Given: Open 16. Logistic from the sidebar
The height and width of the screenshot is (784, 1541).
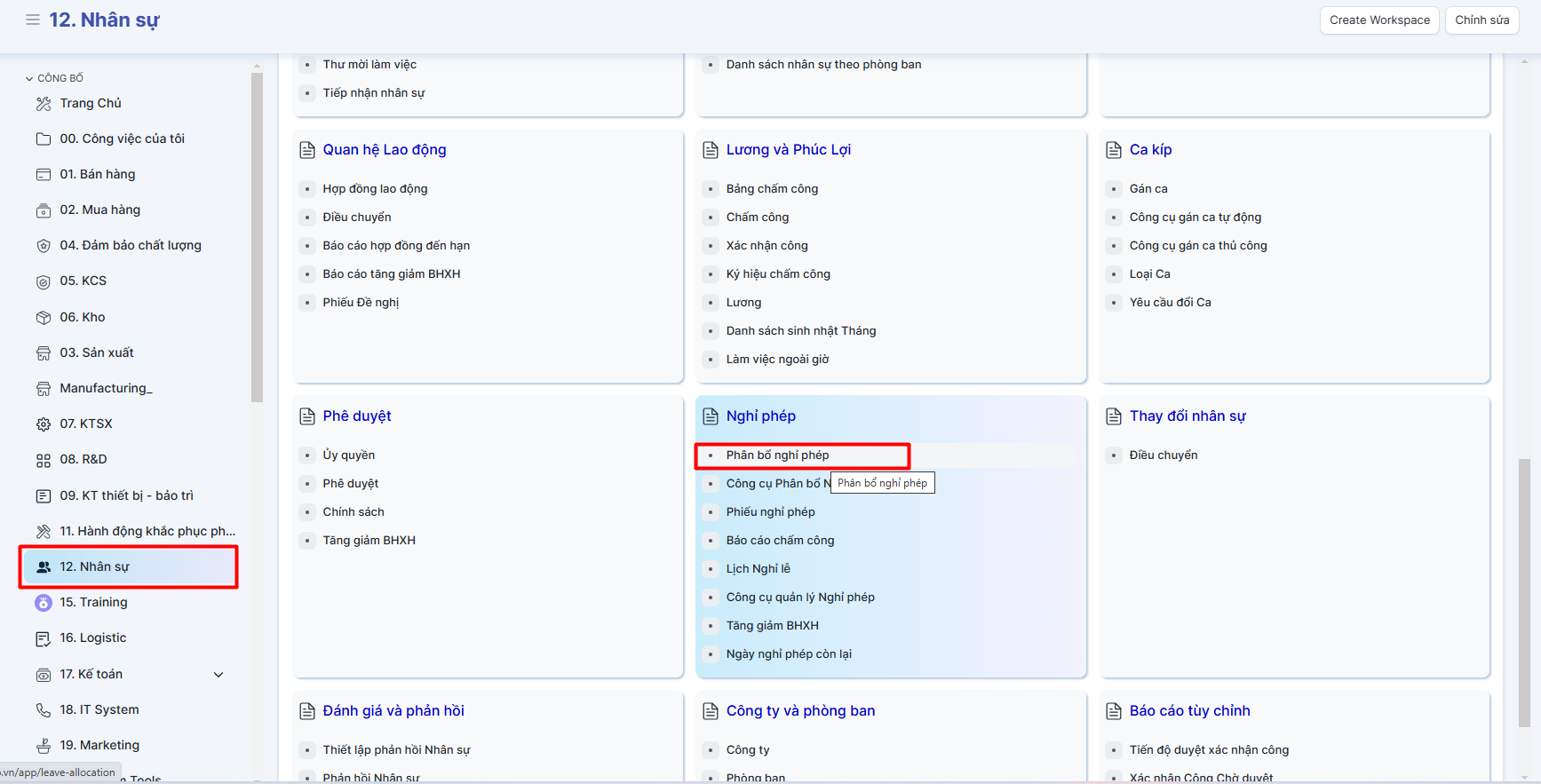Looking at the screenshot, I should (x=92, y=637).
